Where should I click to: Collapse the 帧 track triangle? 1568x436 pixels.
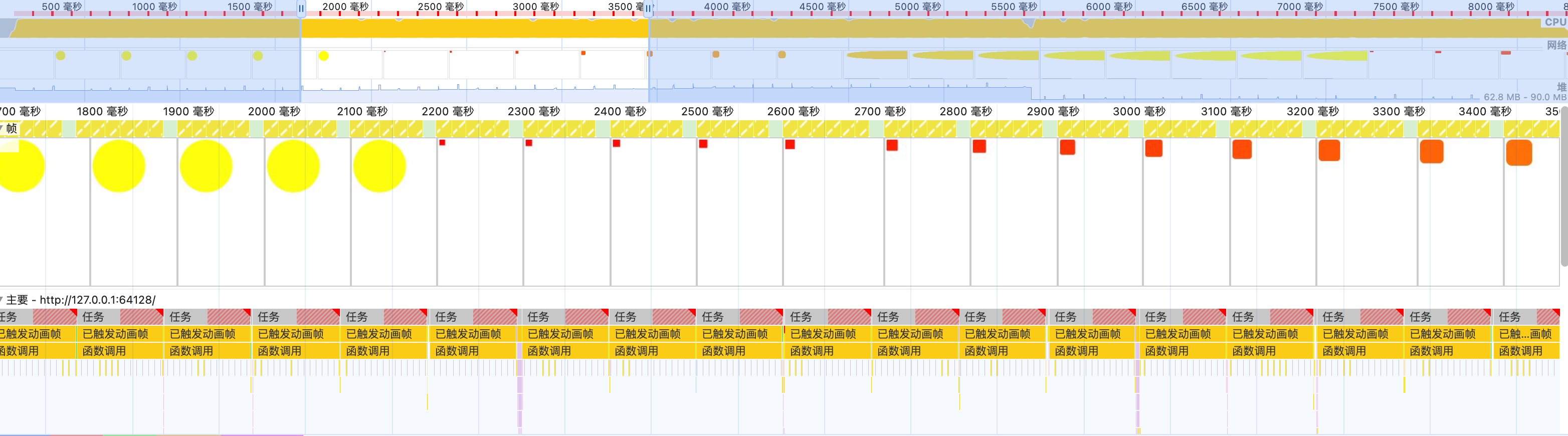2,128
